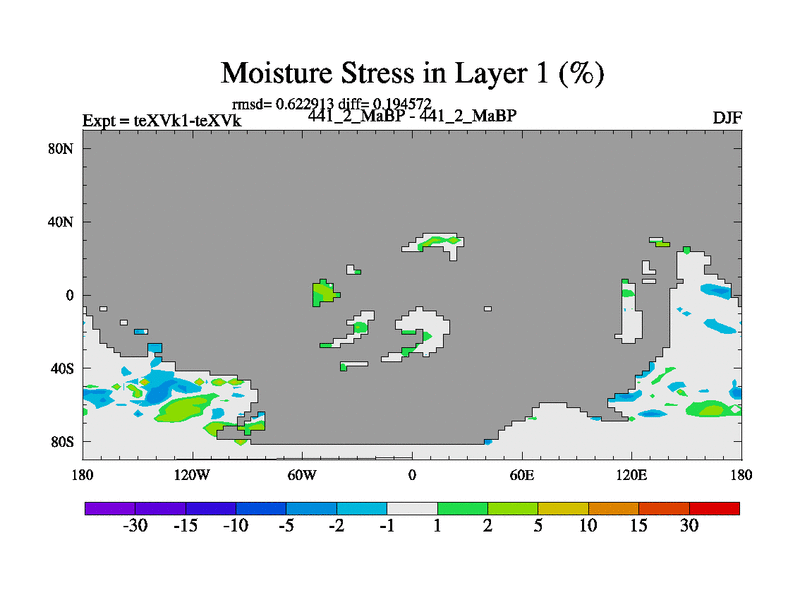This screenshot has height=600, width=800.
Task: Pick the white colorbar swatch between -1 and 1
Action: [412, 508]
